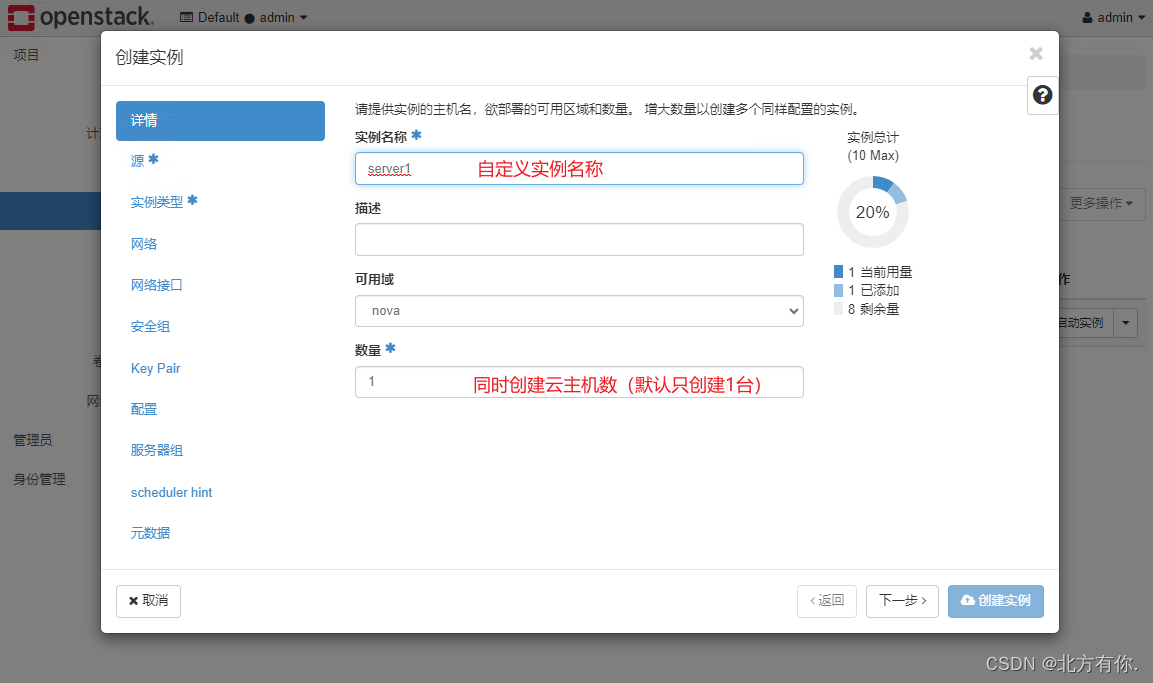
Task: Open the 网络接口 step
Action: 157,285
